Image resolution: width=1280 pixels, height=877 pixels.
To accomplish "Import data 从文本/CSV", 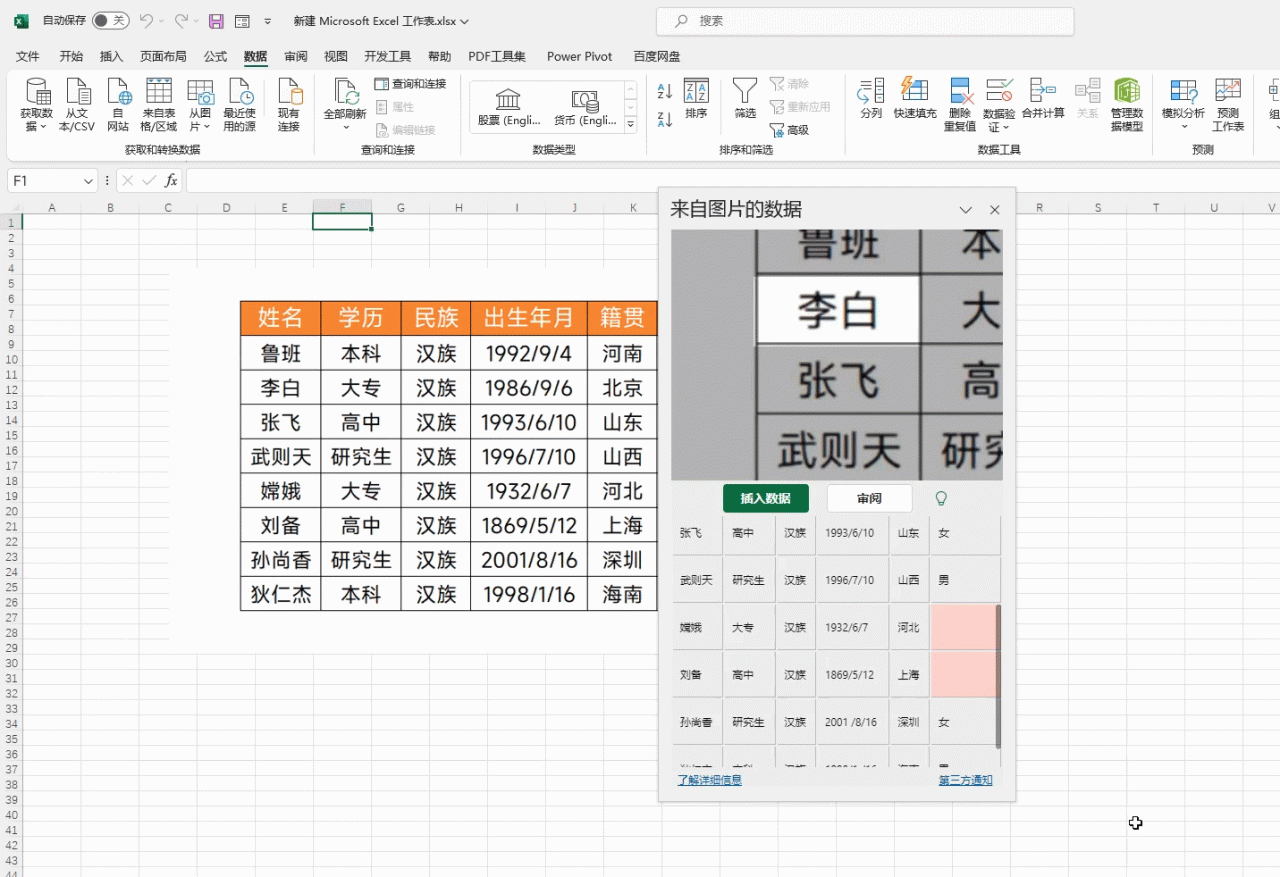I will pyautogui.click(x=77, y=105).
